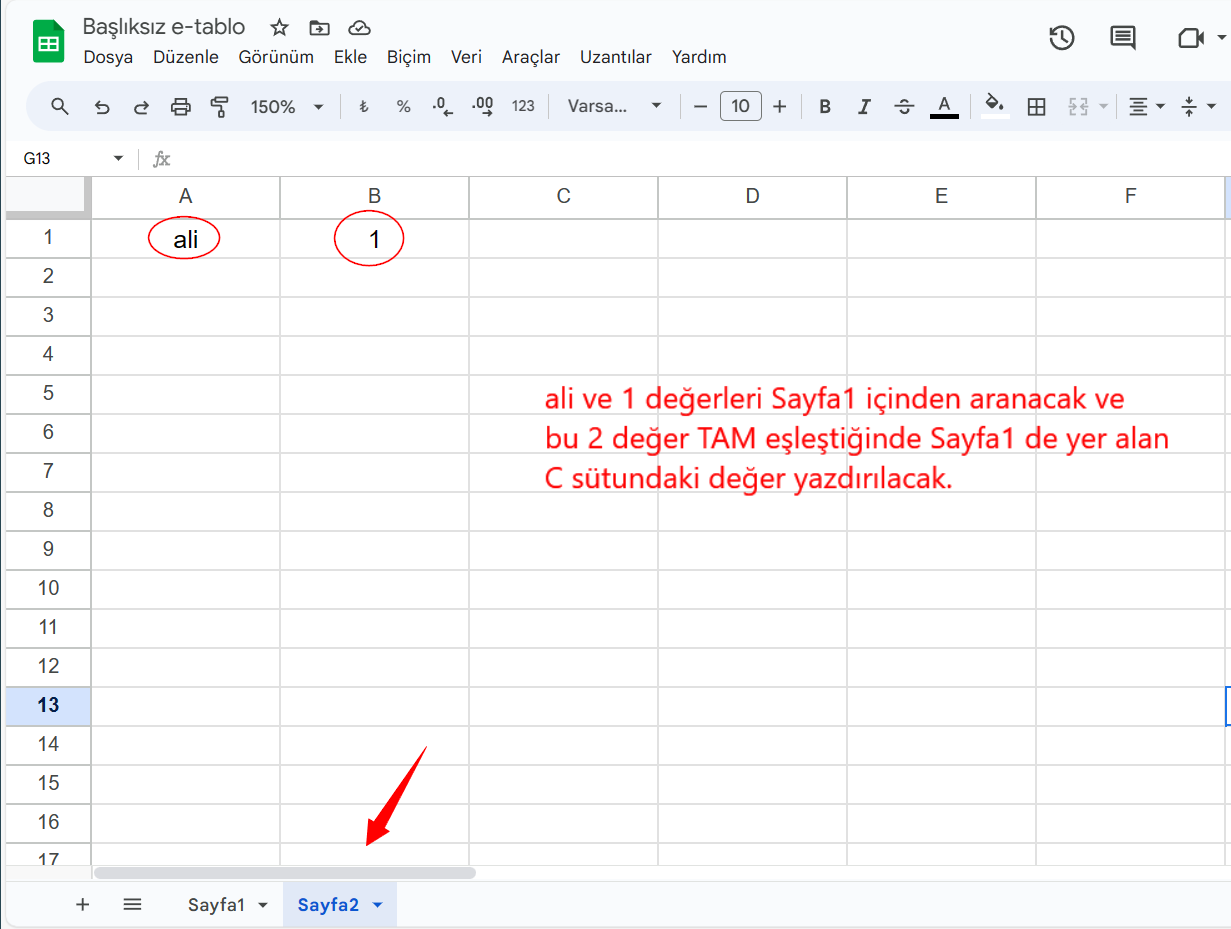The width and height of the screenshot is (1231, 929).
Task: Open the 123 number format menu
Action: click(523, 106)
